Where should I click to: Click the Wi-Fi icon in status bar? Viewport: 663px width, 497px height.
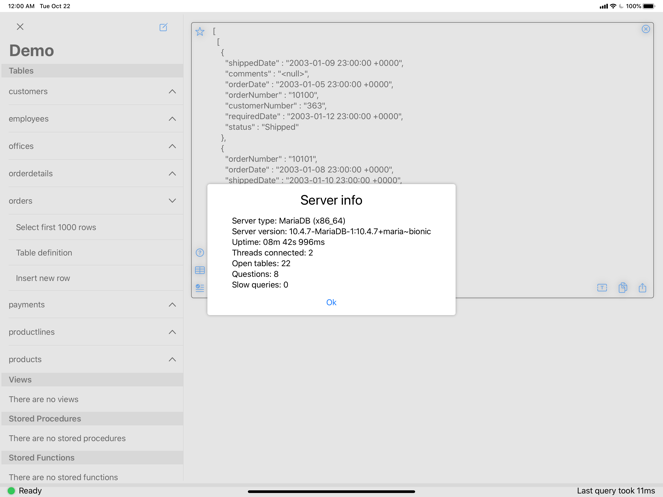click(613, 6)
